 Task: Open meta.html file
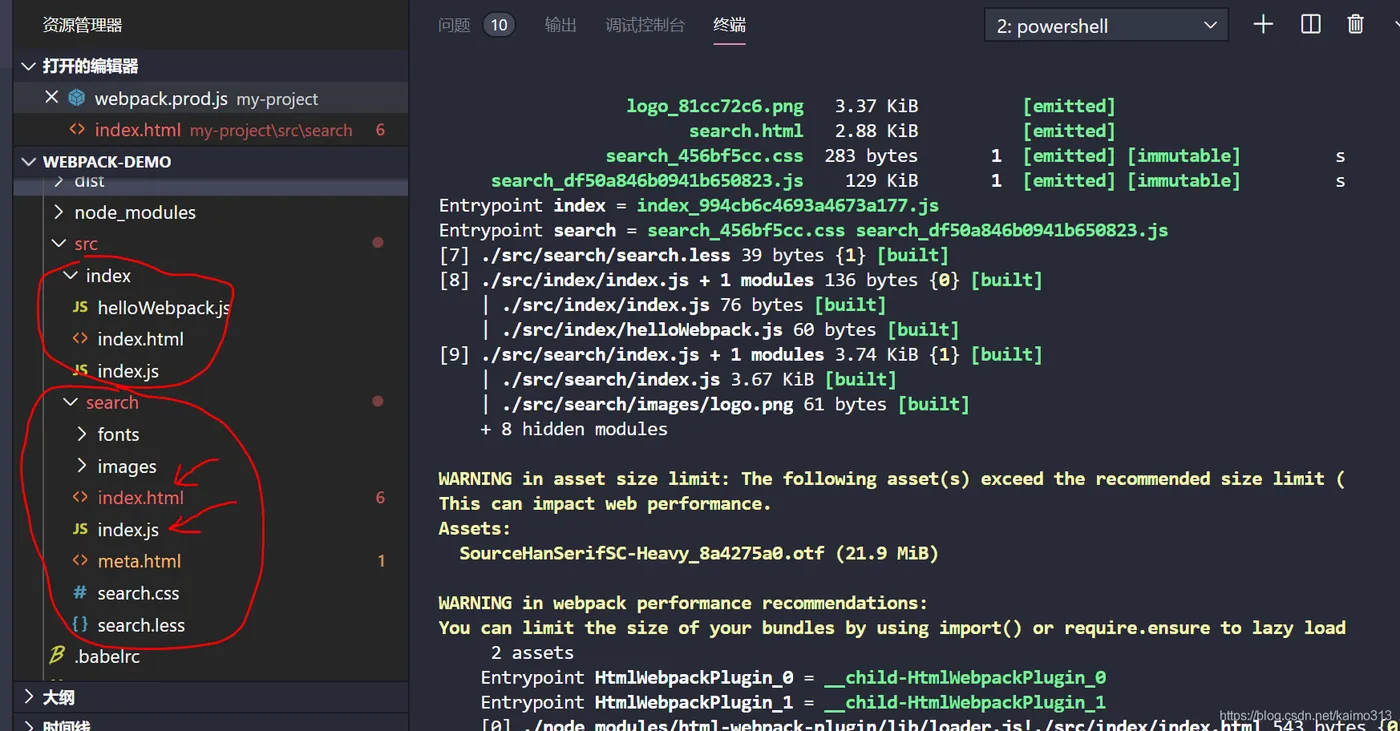pos(139,562)
